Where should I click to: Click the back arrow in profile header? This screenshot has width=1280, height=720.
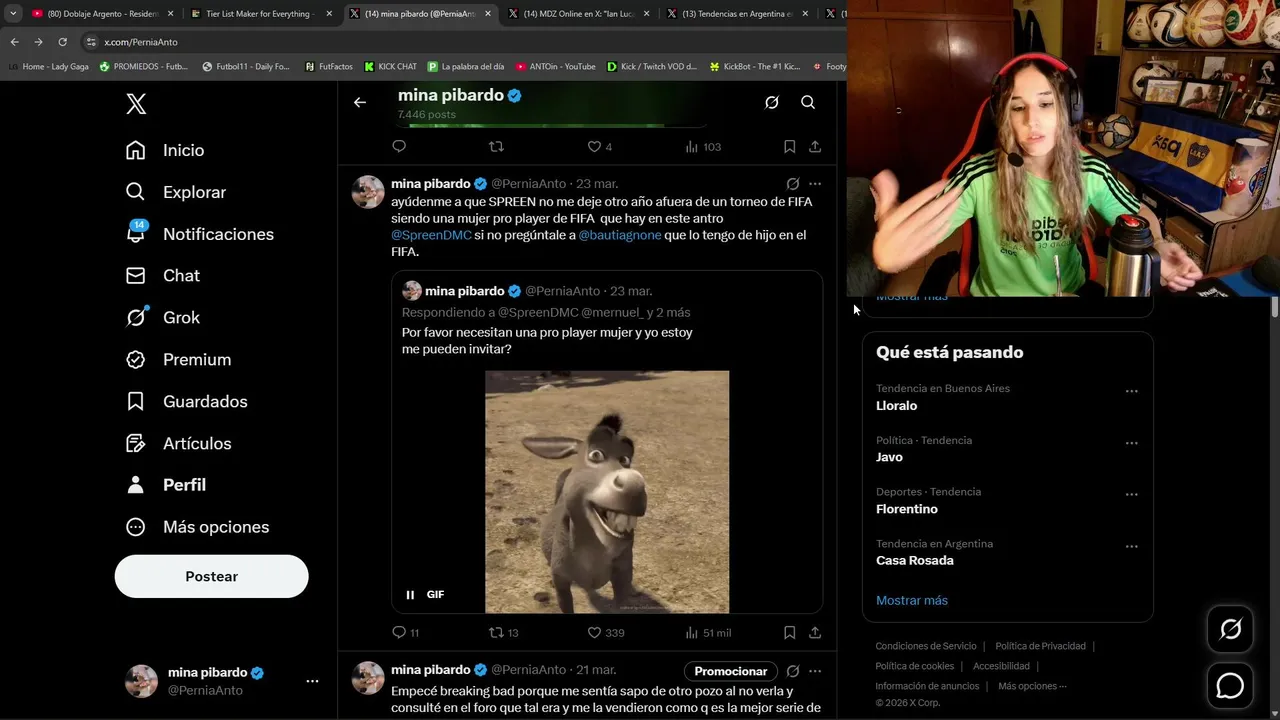click(360, 102)
